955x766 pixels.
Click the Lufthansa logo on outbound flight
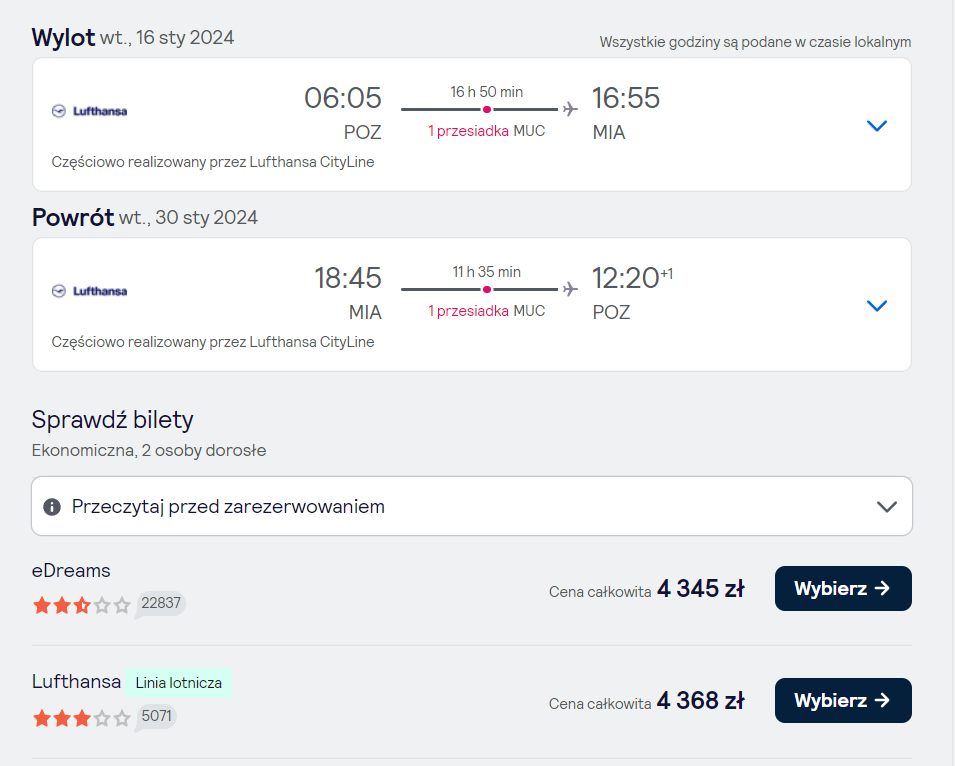click(90, 111)
